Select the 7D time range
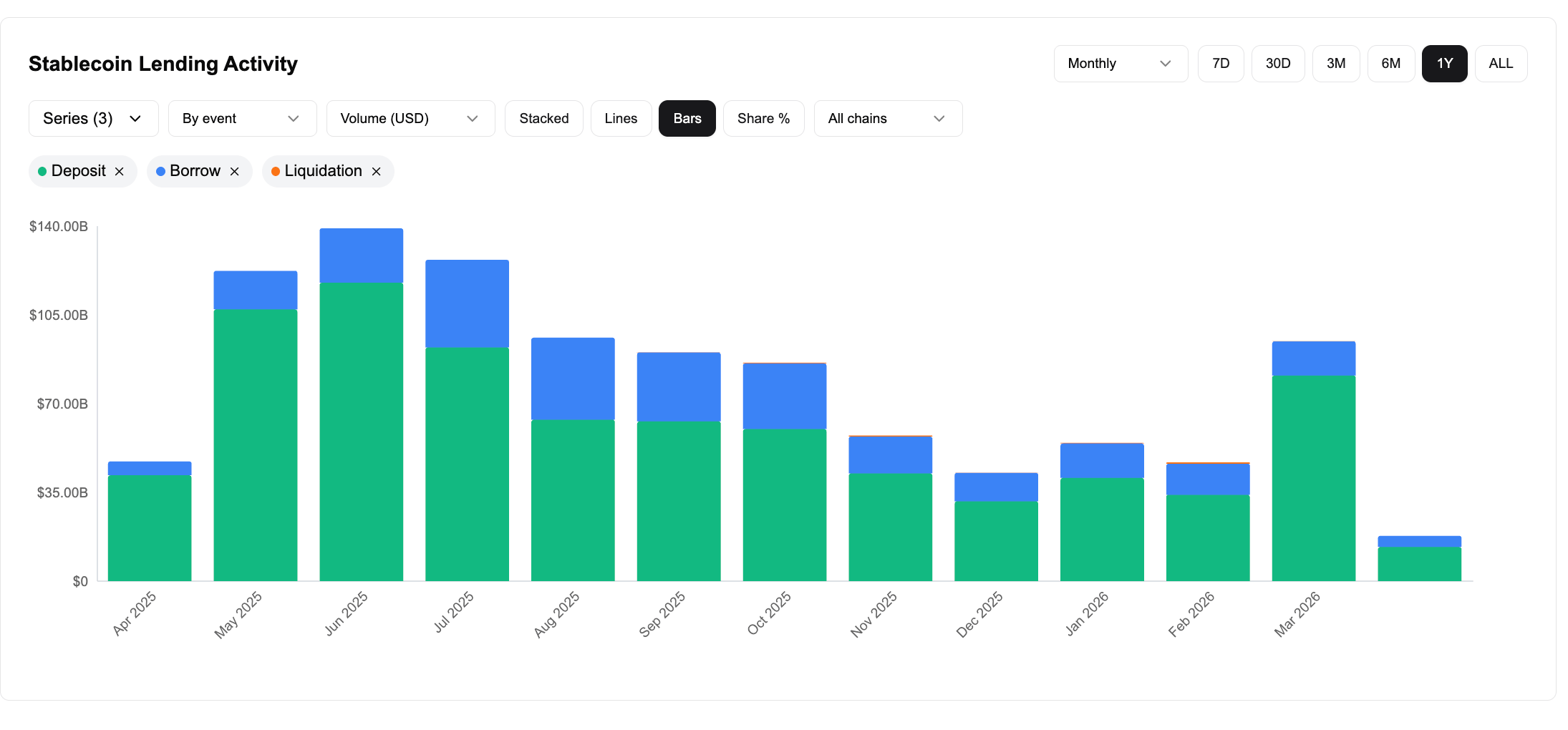This screenshot has width=1568, height=730. click(x=1221, y=64)
